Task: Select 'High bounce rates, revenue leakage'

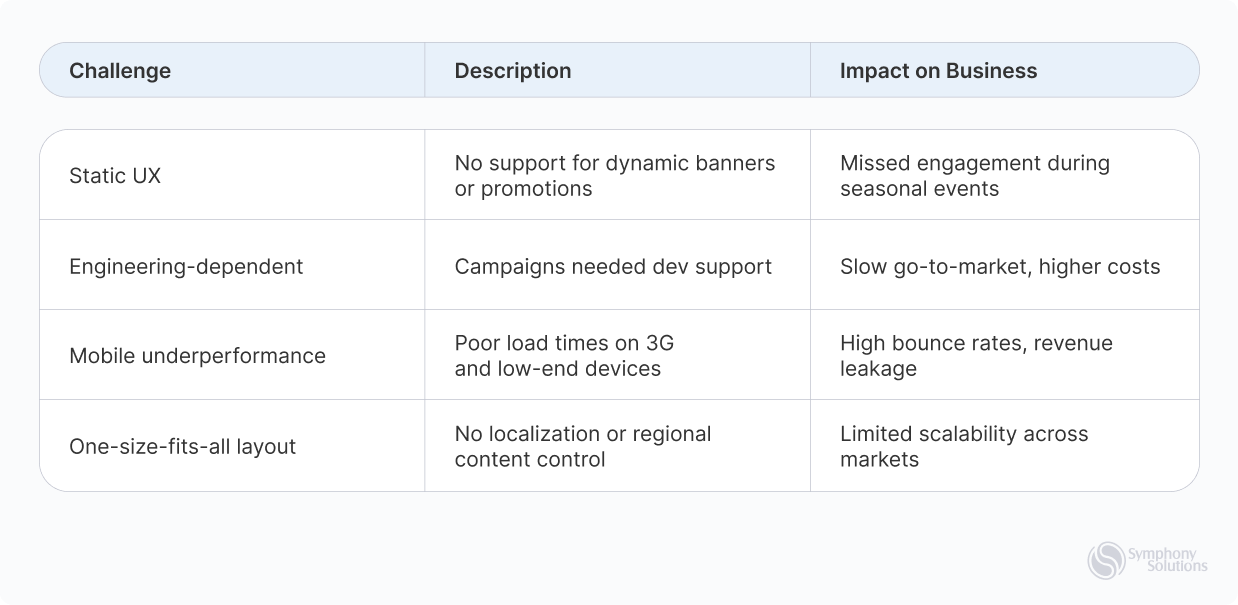Action: tap(976, 356)
